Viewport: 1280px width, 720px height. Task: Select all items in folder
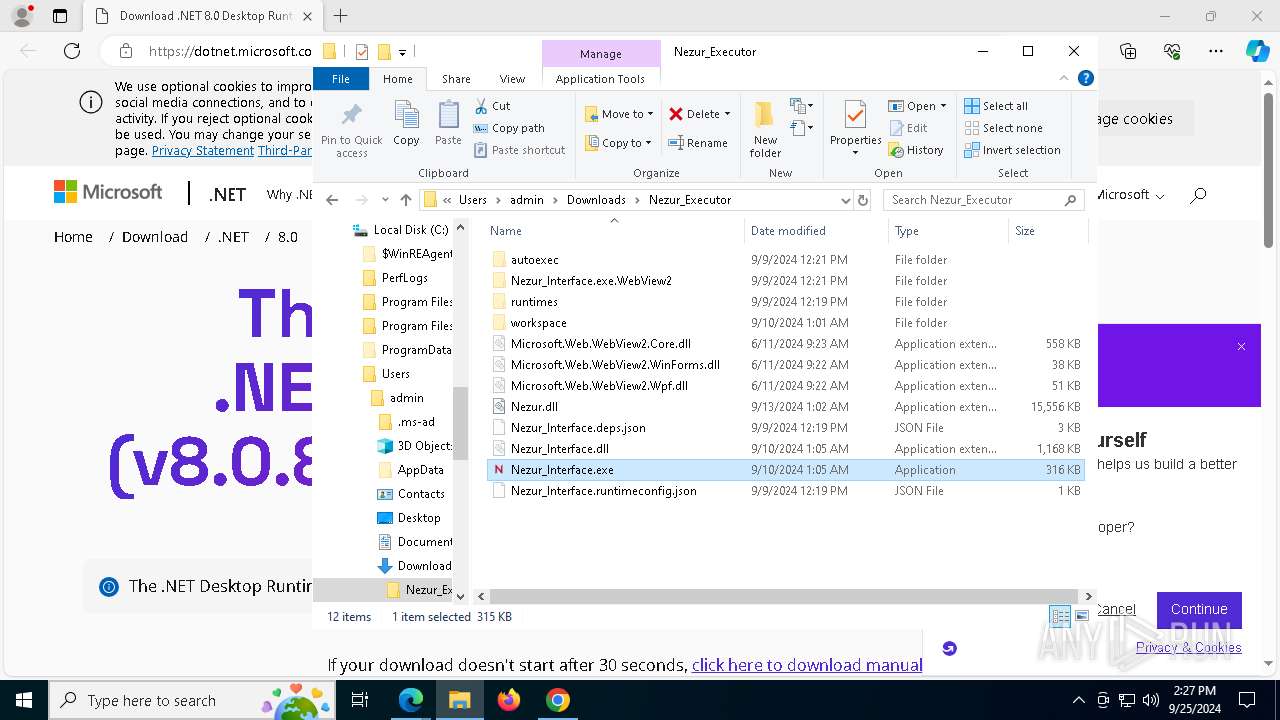click(995, 106)
